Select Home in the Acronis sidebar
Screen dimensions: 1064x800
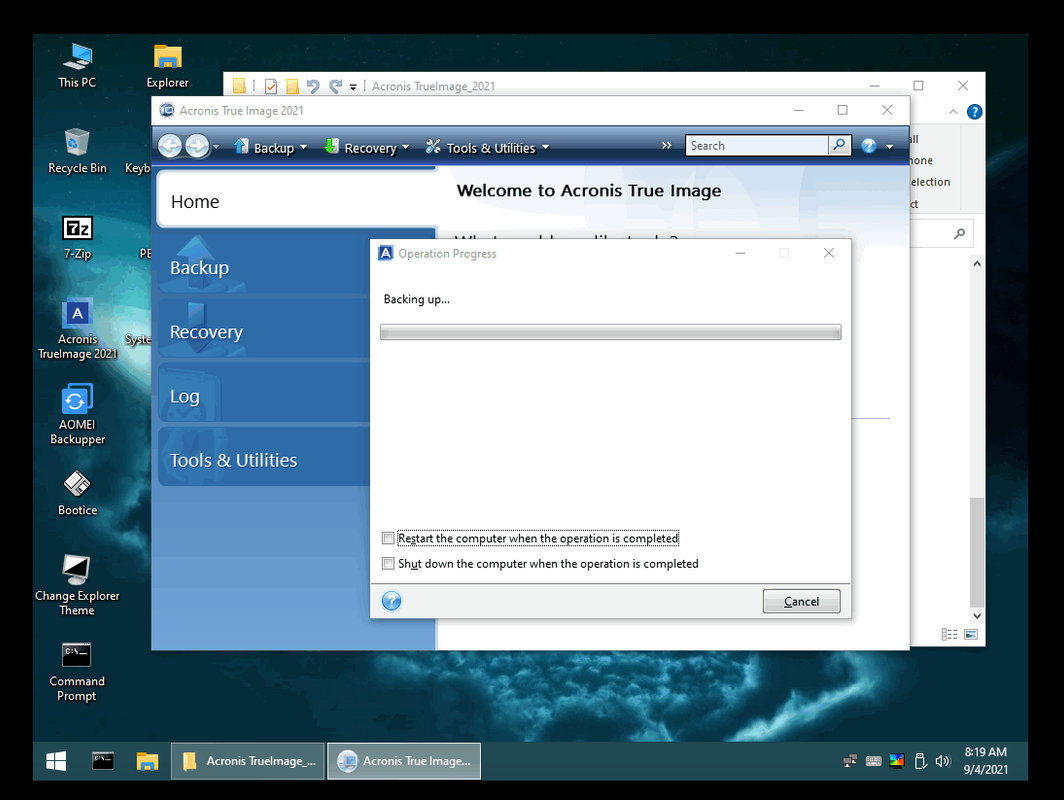click(297, 199)
